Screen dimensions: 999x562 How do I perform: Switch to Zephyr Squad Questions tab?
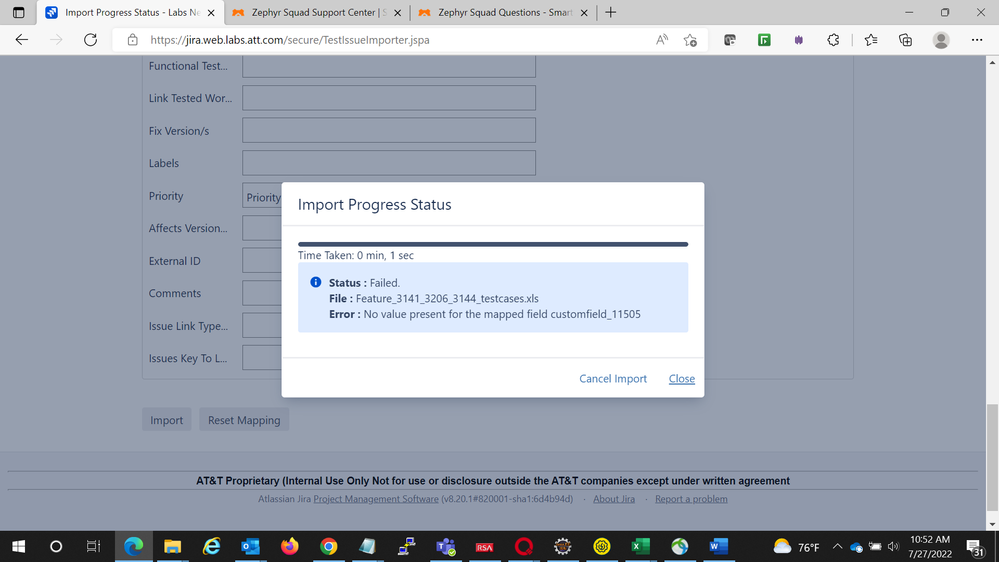coord(500,13)
